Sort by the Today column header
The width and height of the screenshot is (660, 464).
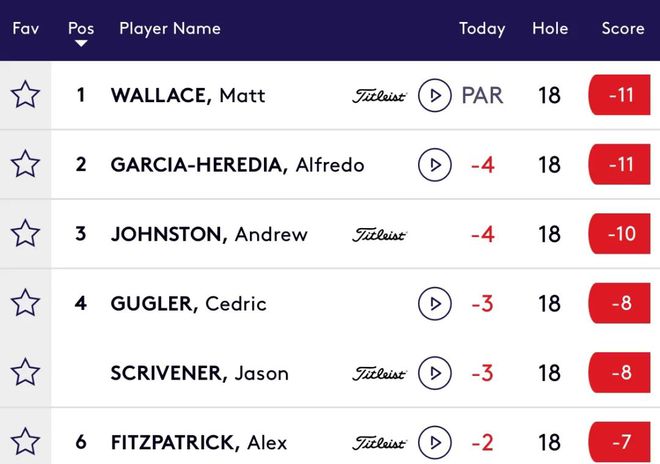482,28
